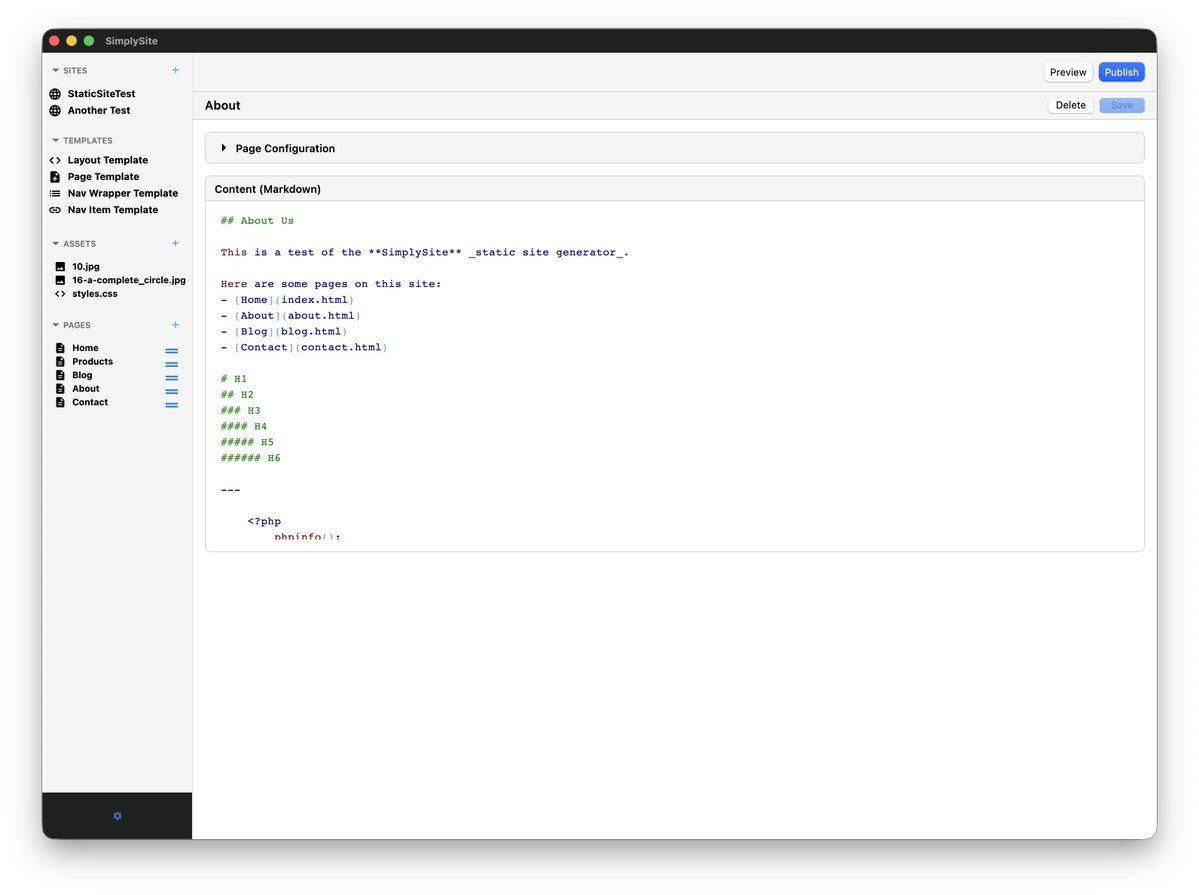Screen dimensions: 1199x895
Task: Click the reorder handle for Contact page
Action: tap(172, 405)
